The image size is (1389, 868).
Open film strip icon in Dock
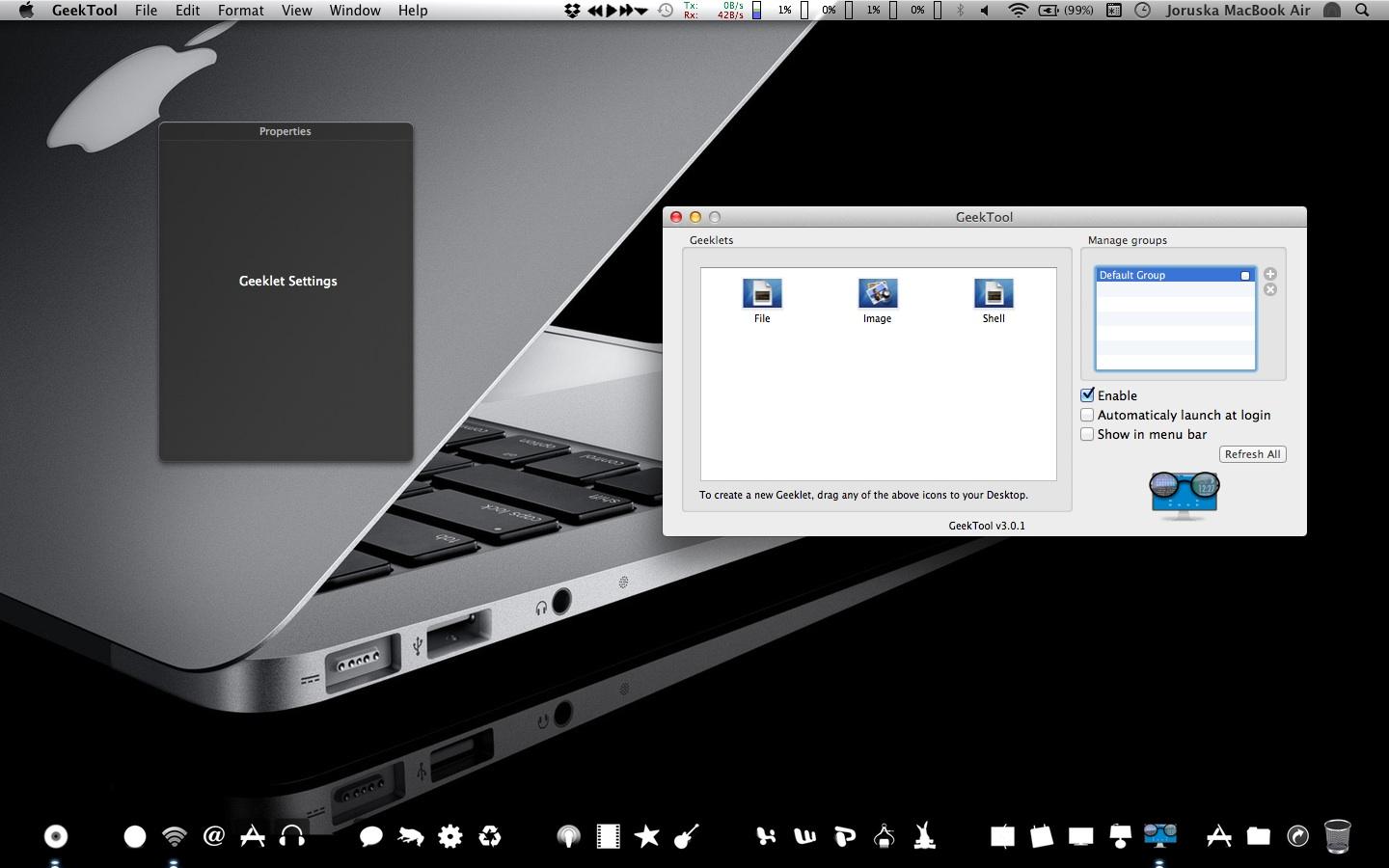click(x=608, y=836)
